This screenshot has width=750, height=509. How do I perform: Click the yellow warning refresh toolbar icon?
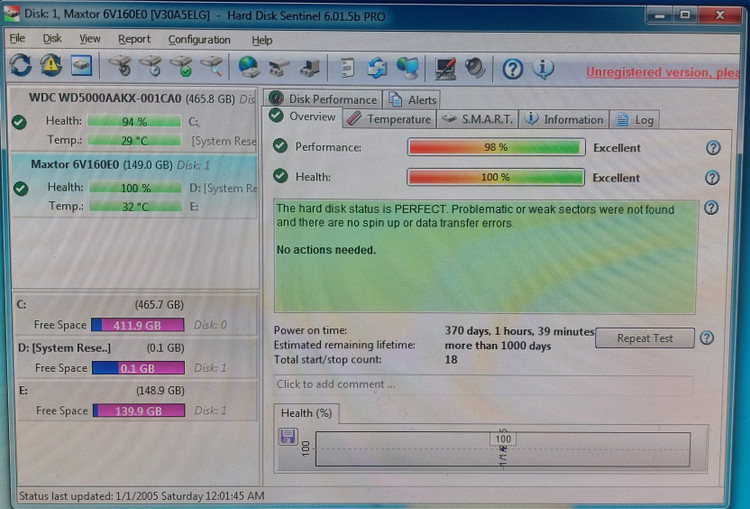tap(51, 65)
